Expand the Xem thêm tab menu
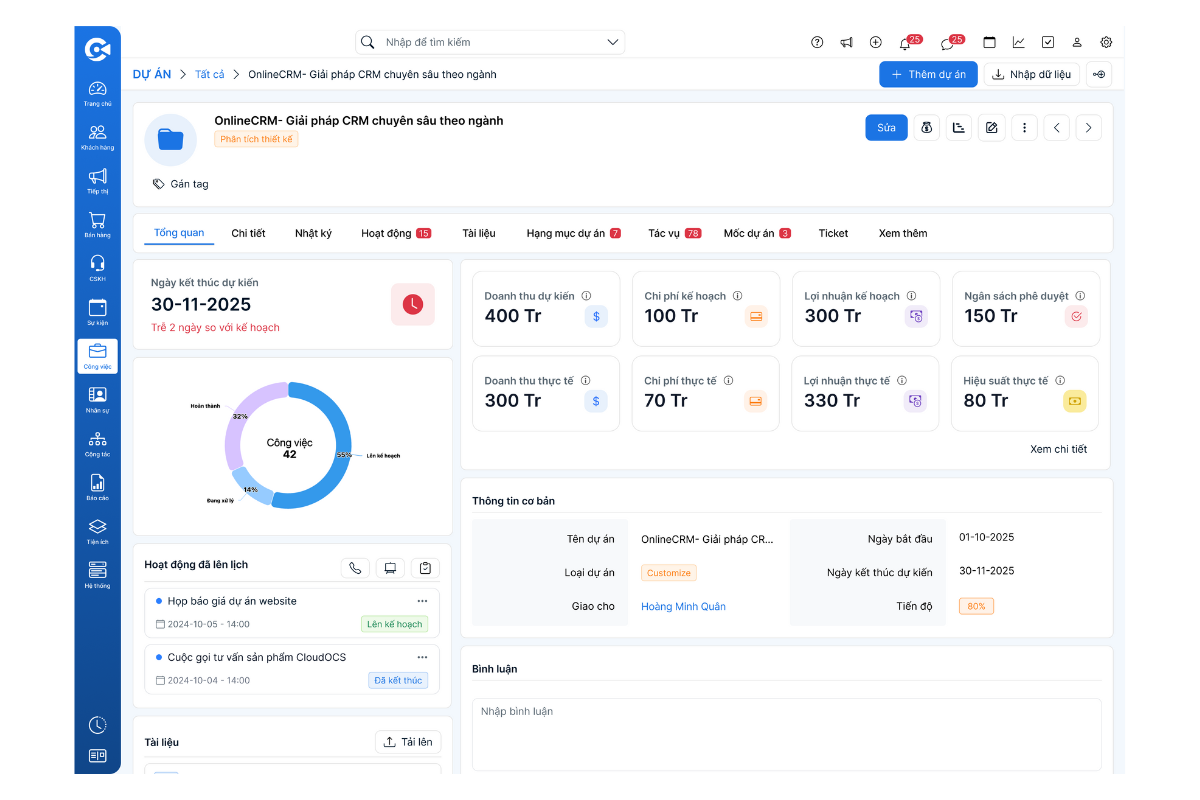This screenshot has width=1200, height=800. (x=902, y=233)
